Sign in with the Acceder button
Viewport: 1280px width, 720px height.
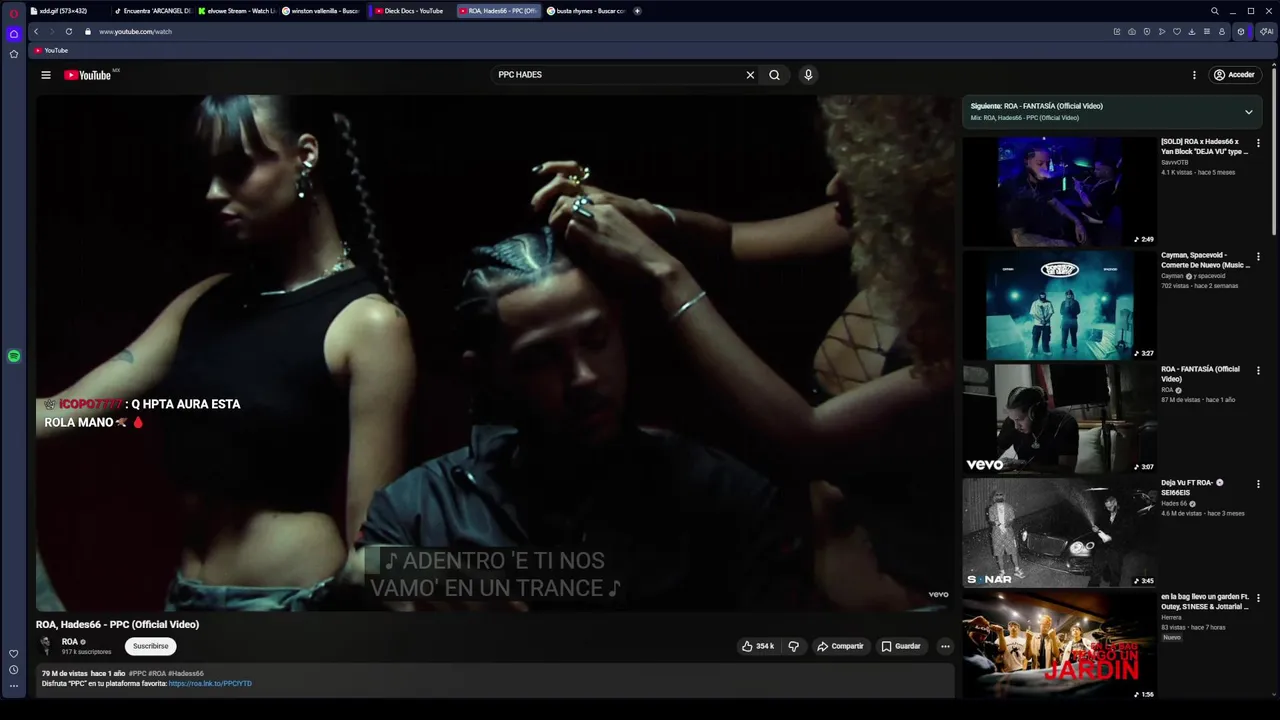(1233, 75)
